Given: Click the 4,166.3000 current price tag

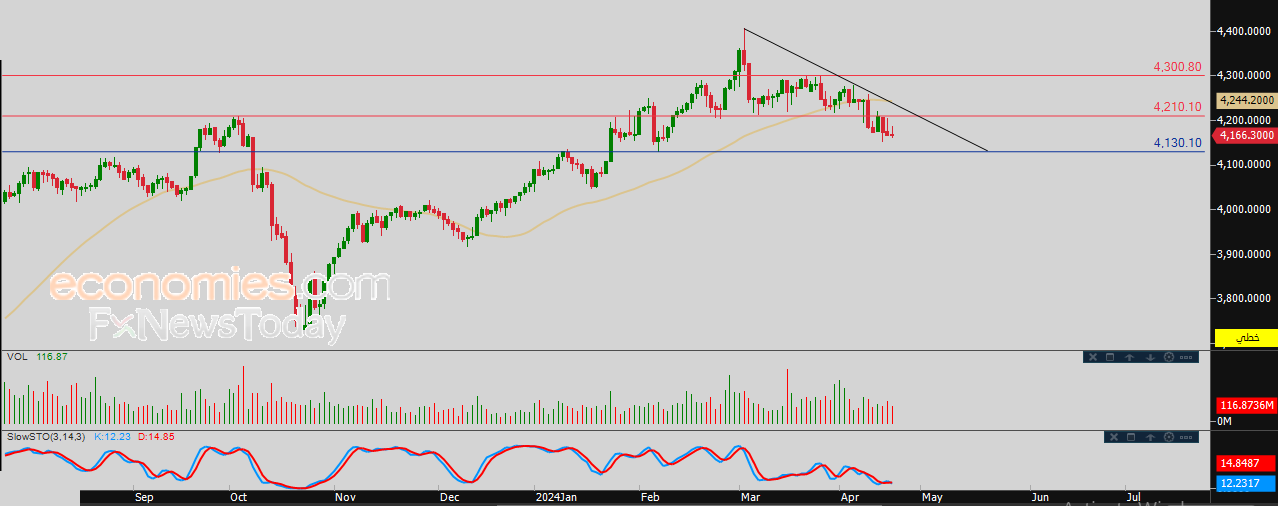Looking at the screenshot, I should click(x=1246, y=134).
